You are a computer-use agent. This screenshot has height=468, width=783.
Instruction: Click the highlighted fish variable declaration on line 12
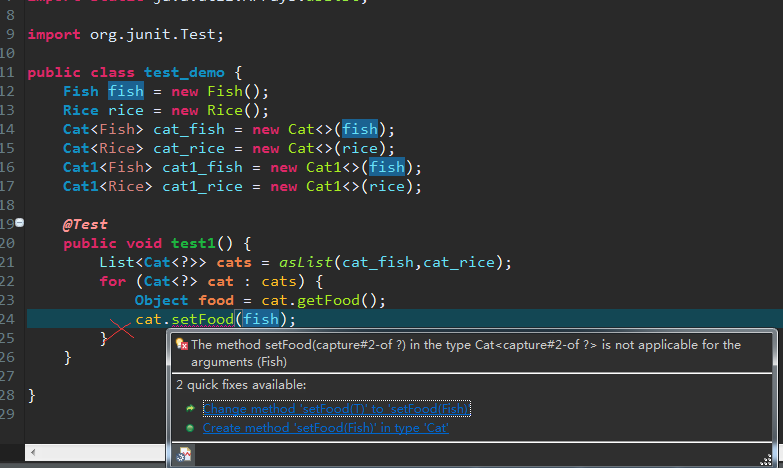click(126, 91)
